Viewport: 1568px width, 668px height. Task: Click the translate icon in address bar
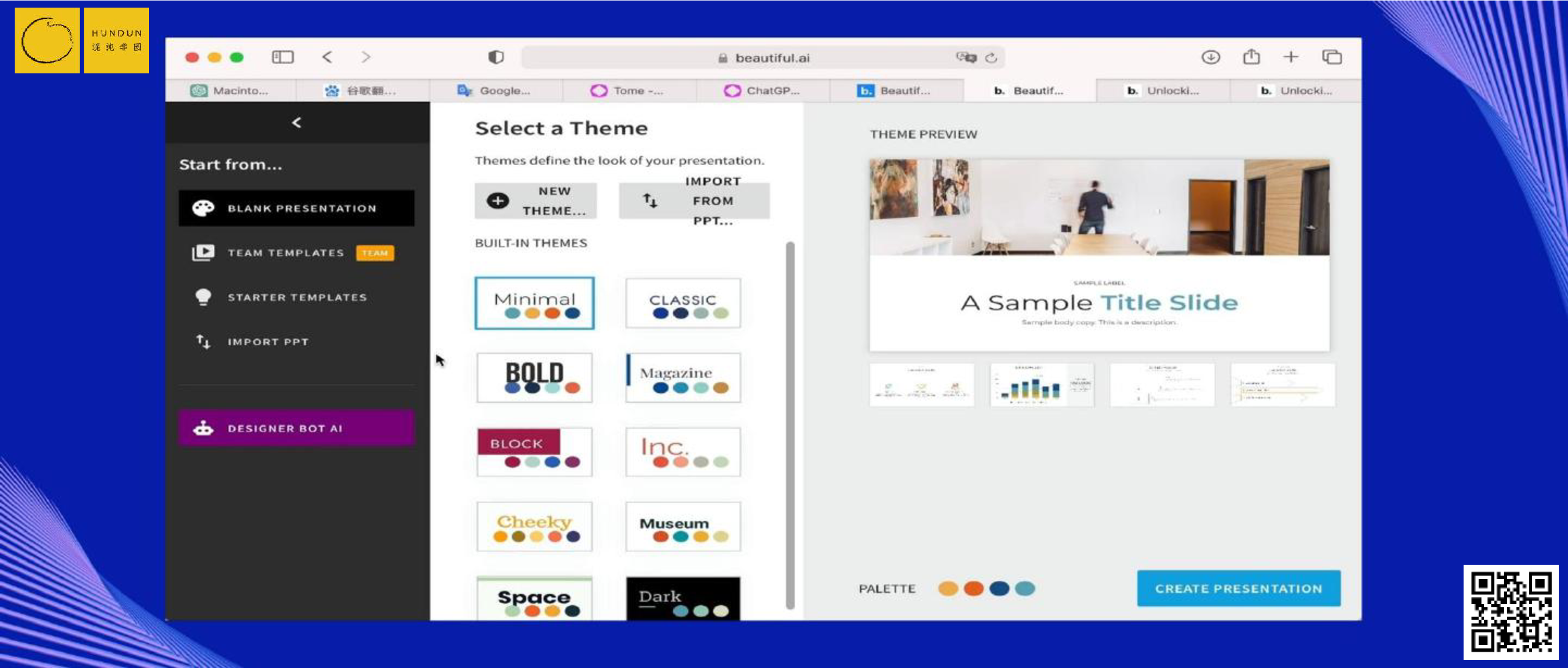click(x=966, y=57)
